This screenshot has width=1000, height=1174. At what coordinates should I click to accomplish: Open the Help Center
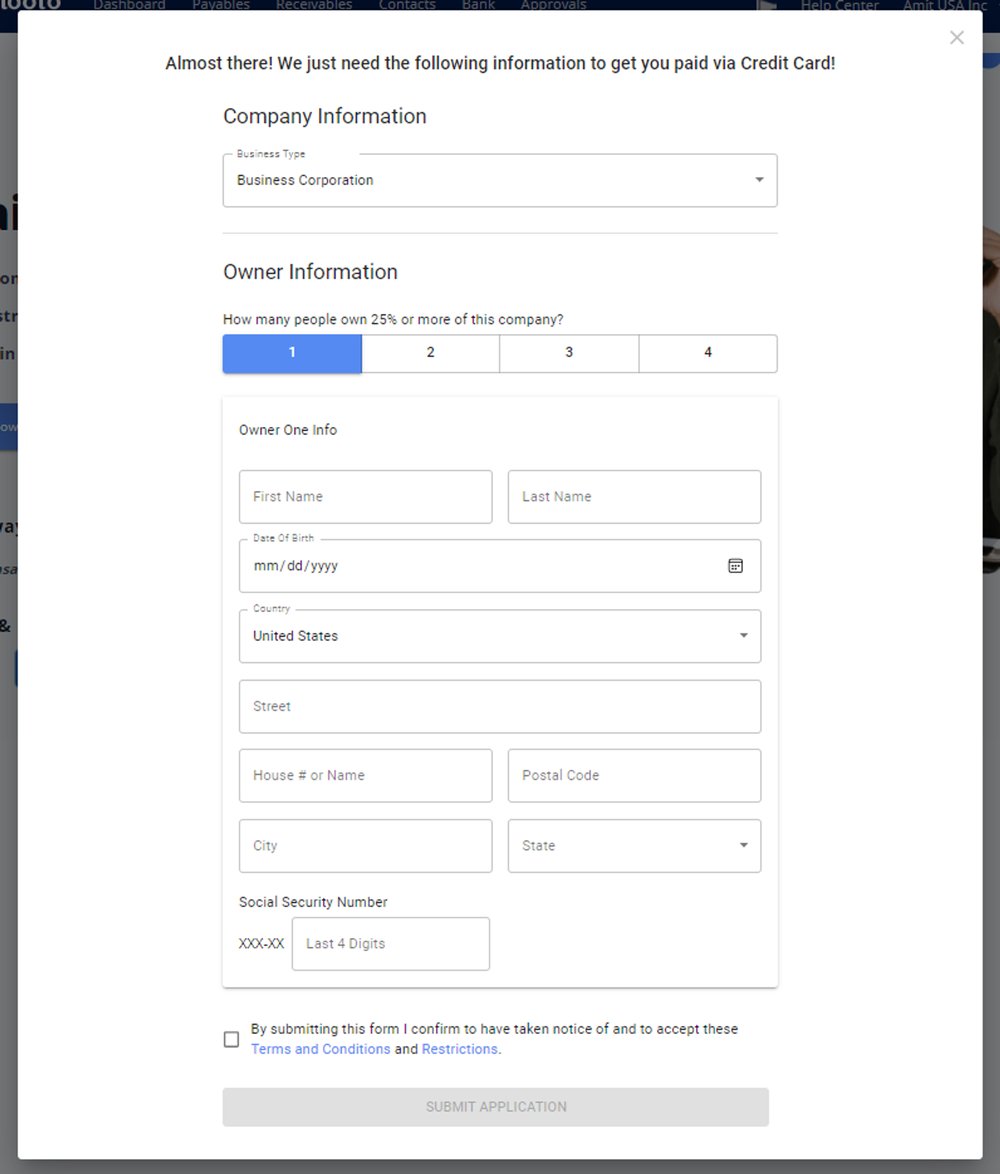click(x=839, y=6)
